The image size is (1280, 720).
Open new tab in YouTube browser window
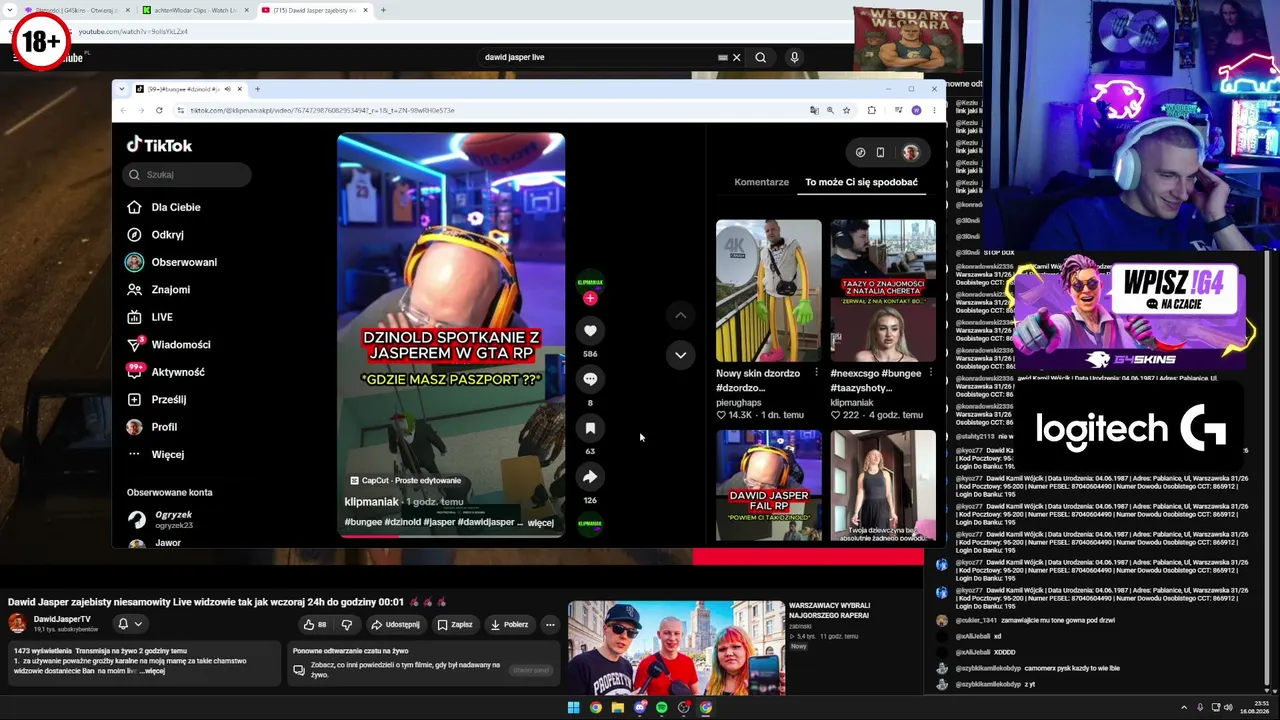click(x=383, y=10)
